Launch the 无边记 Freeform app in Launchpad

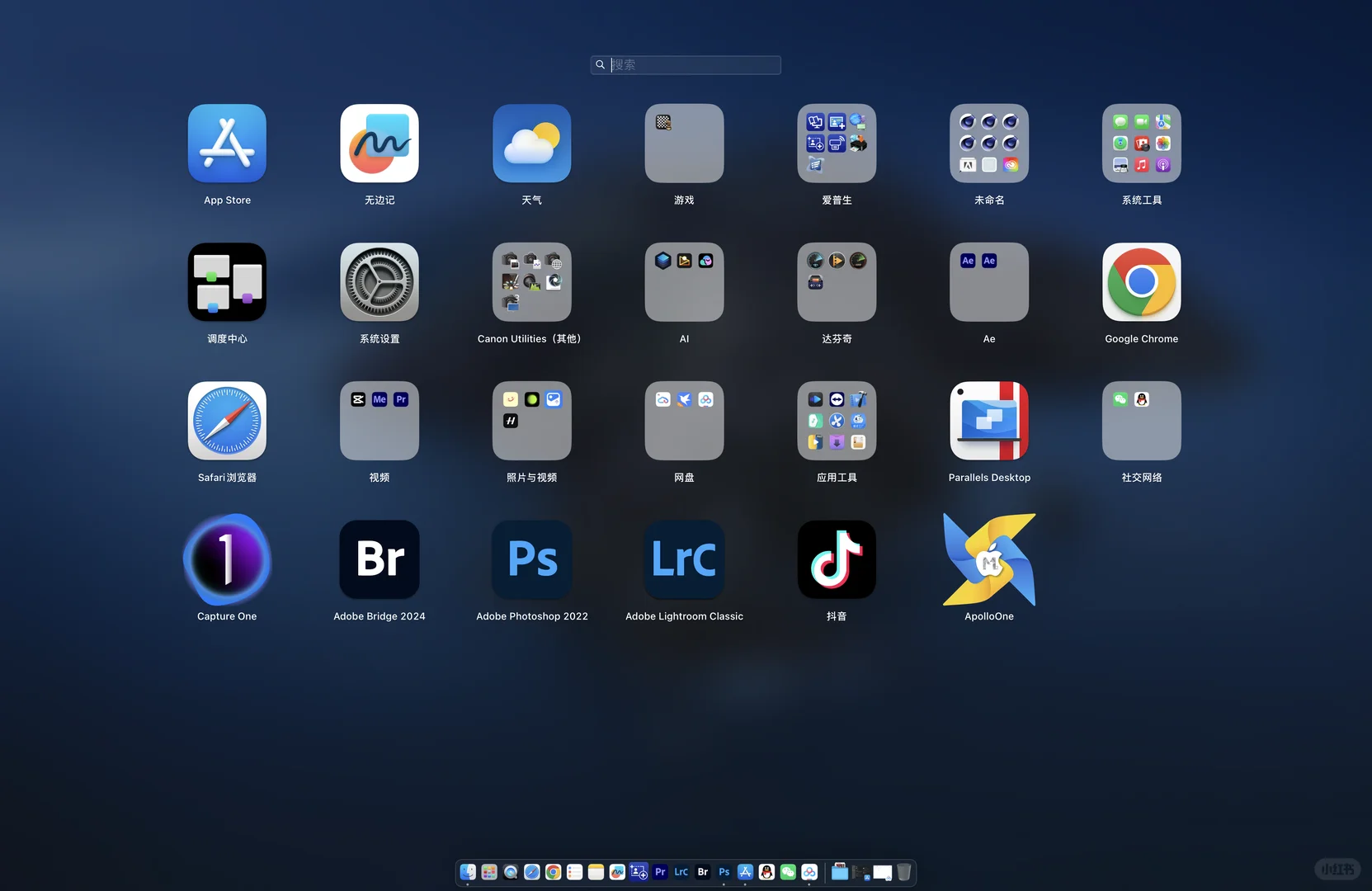380,144
